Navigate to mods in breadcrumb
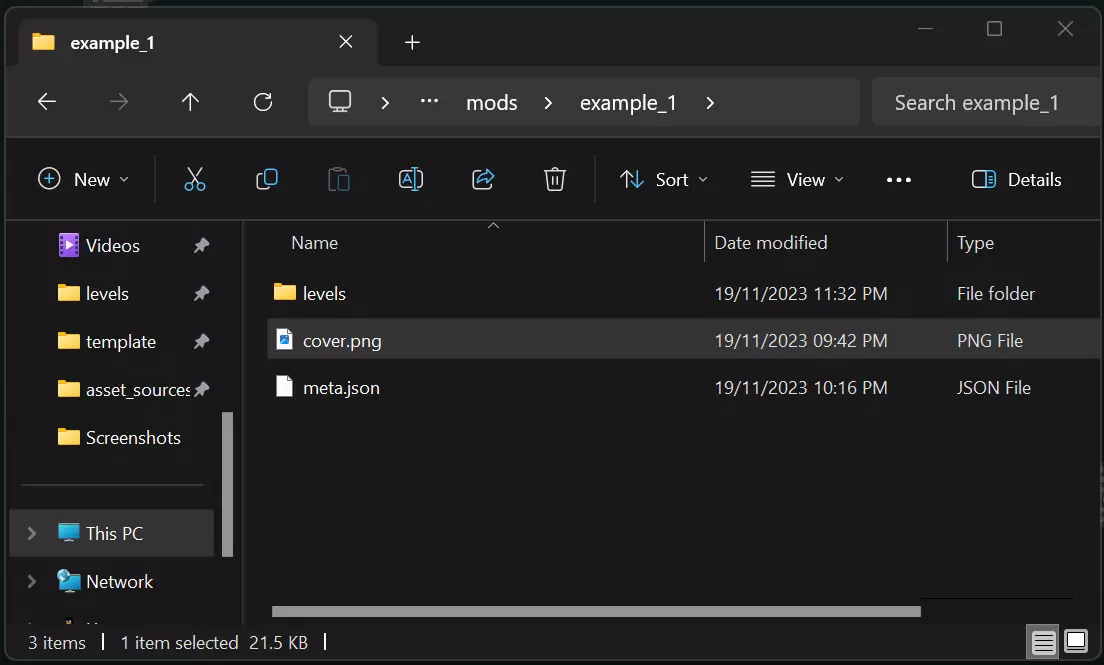1104x665 pixels. [491, 103]
